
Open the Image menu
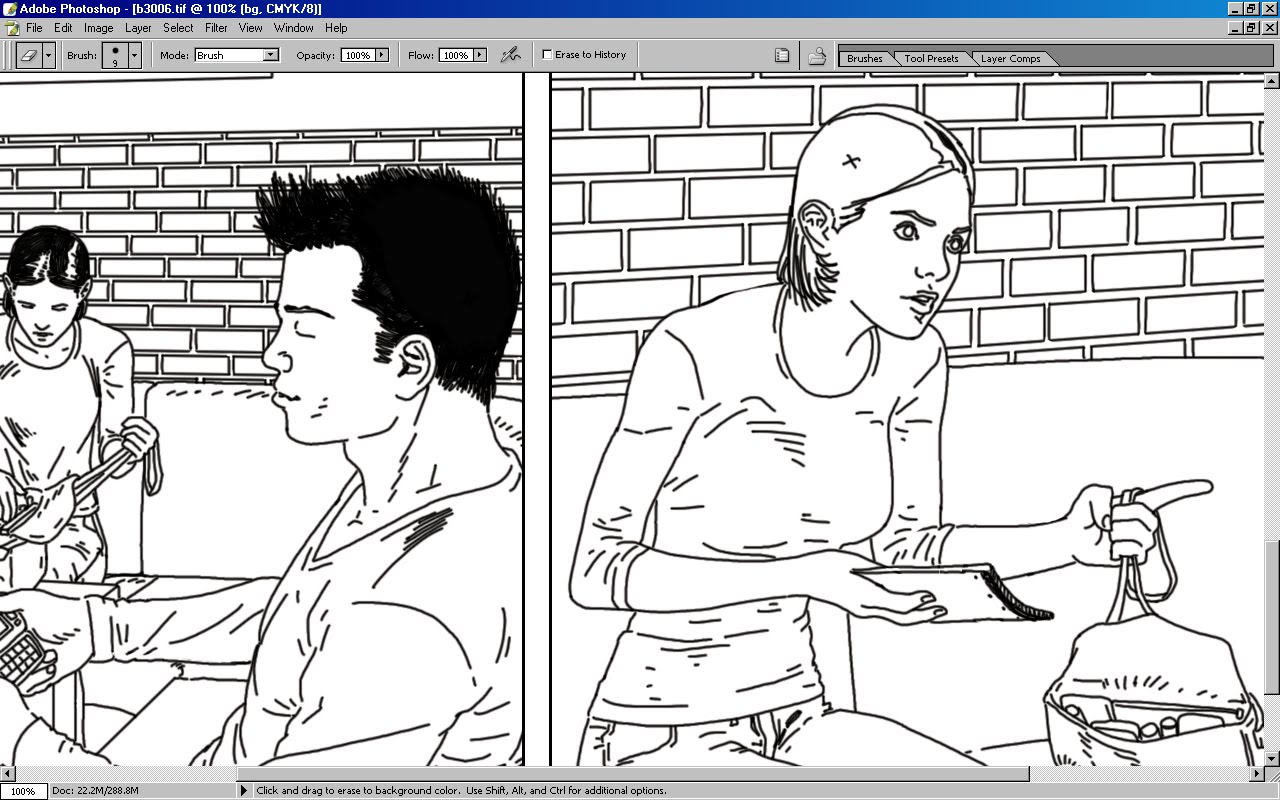(98, 28)
